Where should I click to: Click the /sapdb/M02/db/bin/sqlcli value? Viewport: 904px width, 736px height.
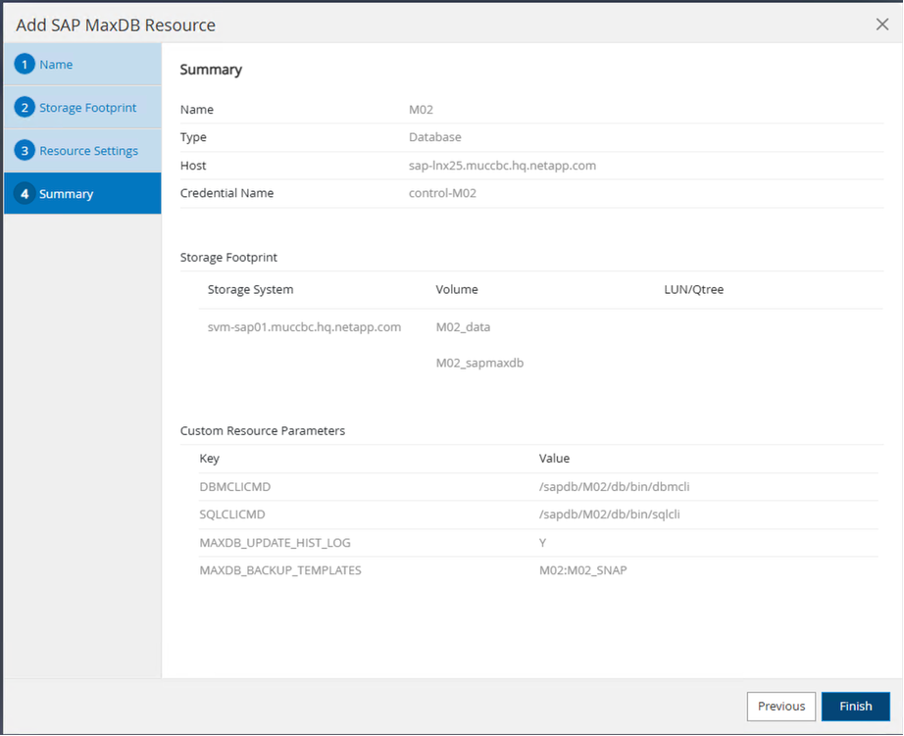[x=610, y=514]
